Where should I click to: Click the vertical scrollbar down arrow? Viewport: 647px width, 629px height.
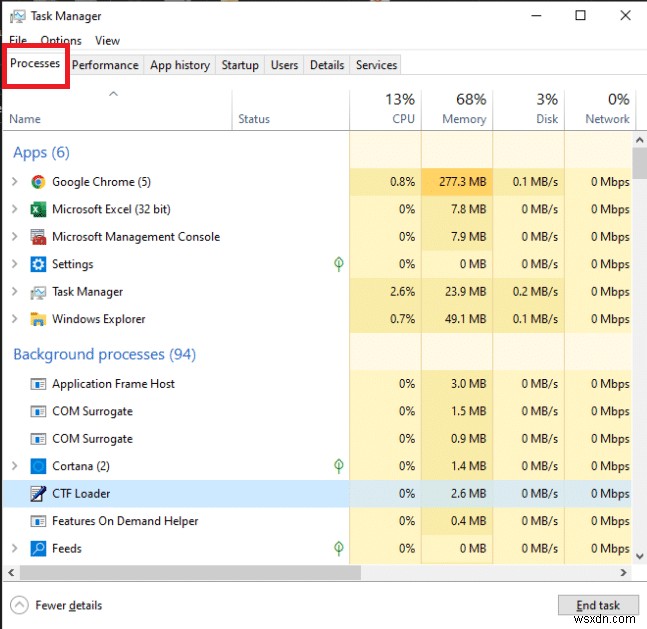pos(639,556)
